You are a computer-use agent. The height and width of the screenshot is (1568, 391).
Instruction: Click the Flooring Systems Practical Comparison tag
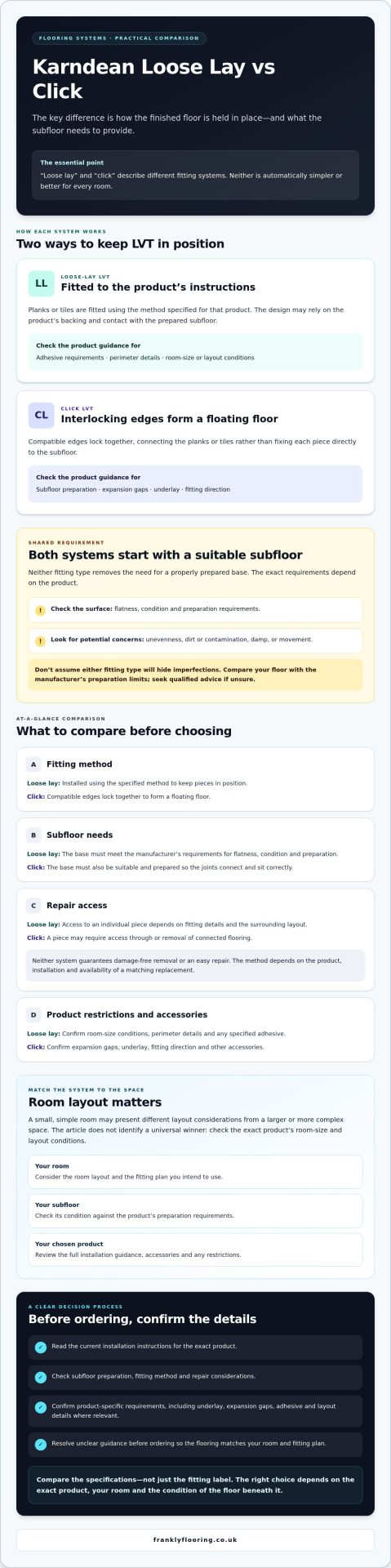tap(119, 38)
